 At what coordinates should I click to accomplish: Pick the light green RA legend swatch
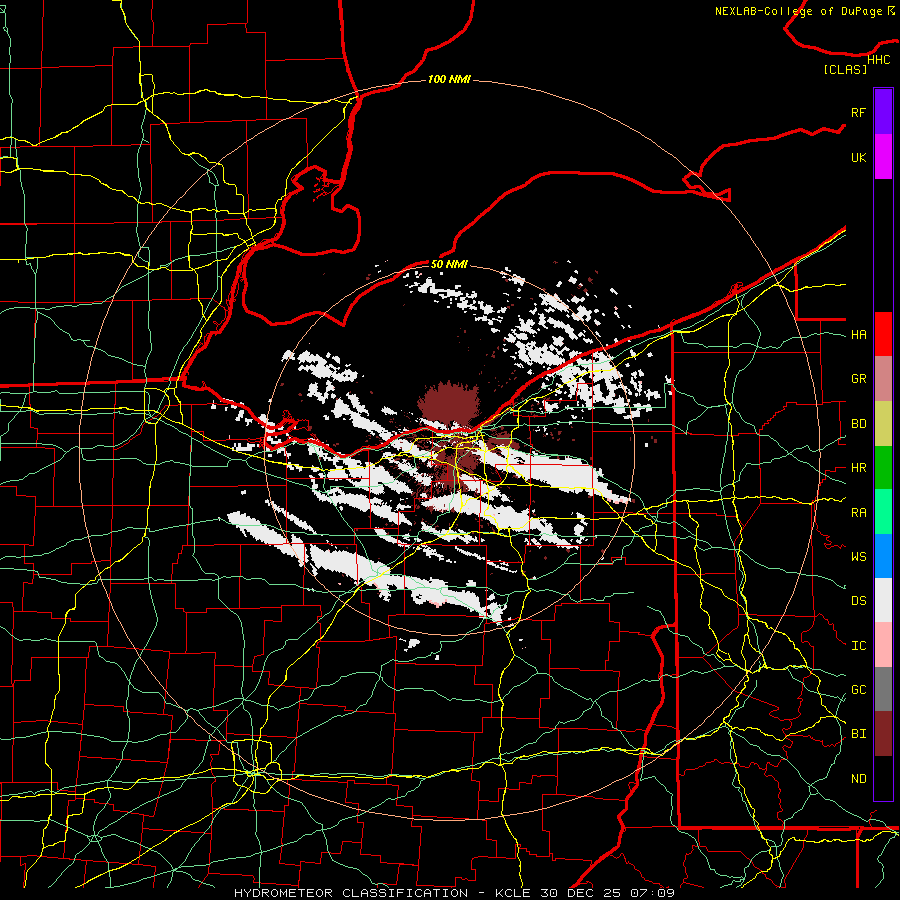coord(883,512)
